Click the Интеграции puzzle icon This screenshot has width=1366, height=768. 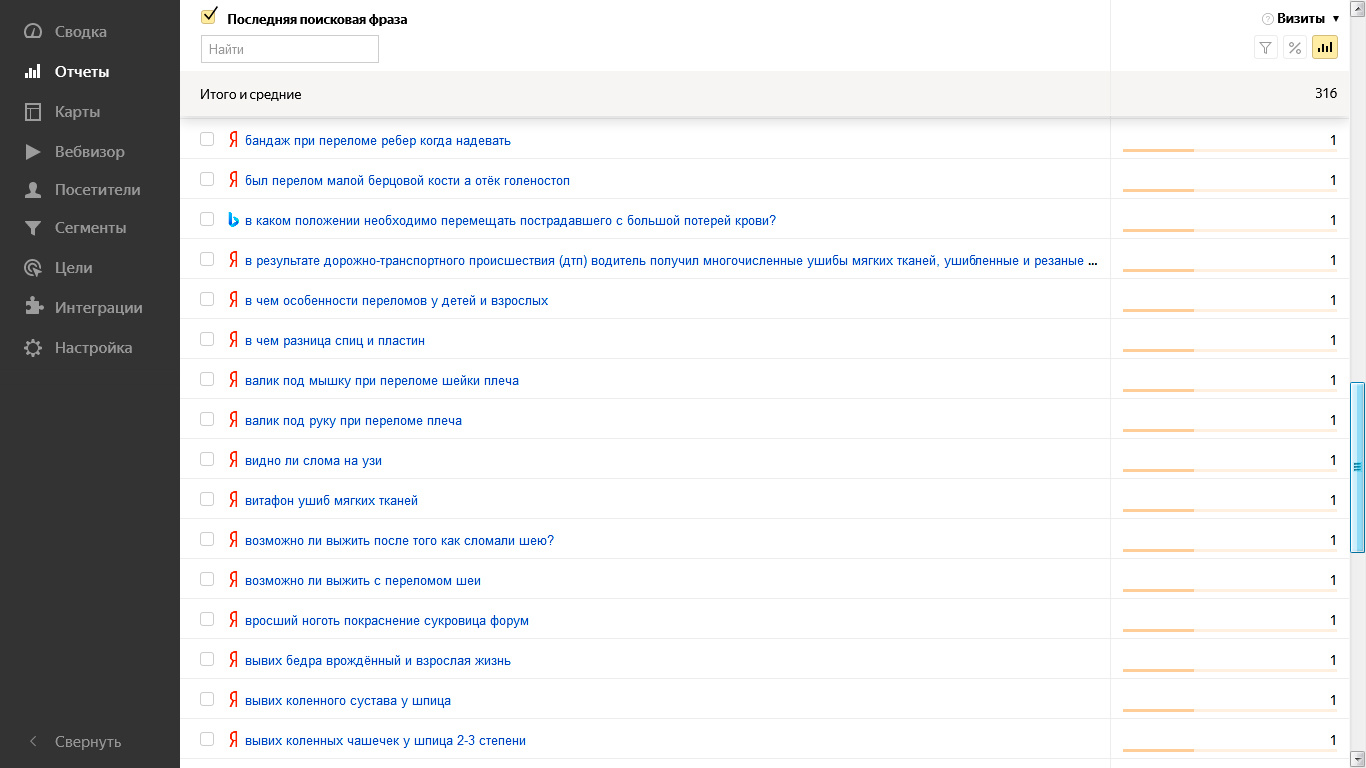(33, 308)
